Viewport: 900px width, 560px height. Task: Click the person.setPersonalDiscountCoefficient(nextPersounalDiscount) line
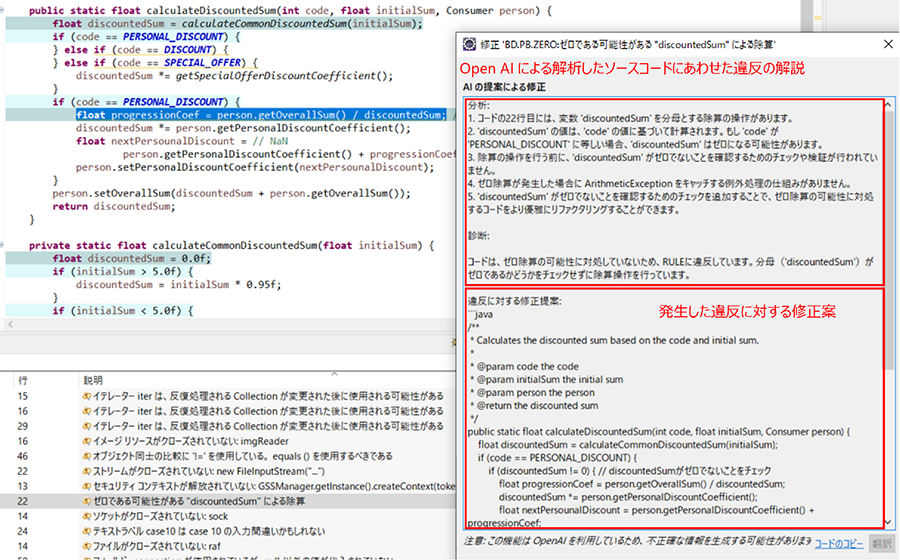255,167
